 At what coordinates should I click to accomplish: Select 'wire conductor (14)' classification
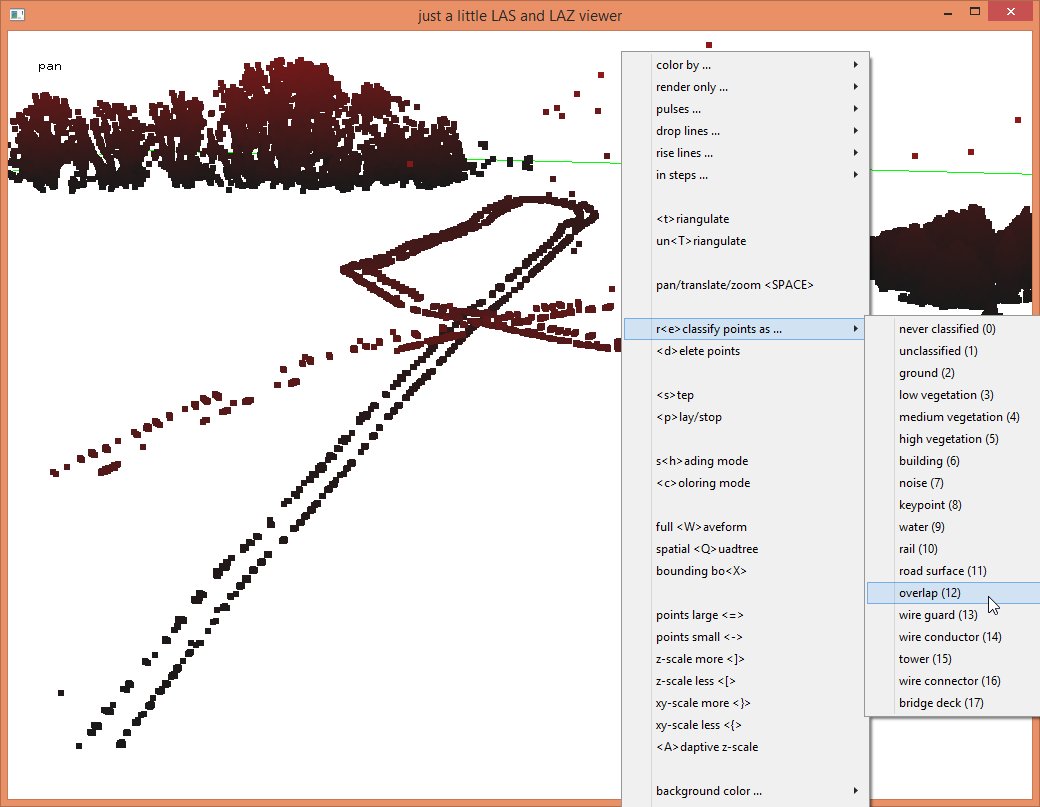(x=950, y=637)
